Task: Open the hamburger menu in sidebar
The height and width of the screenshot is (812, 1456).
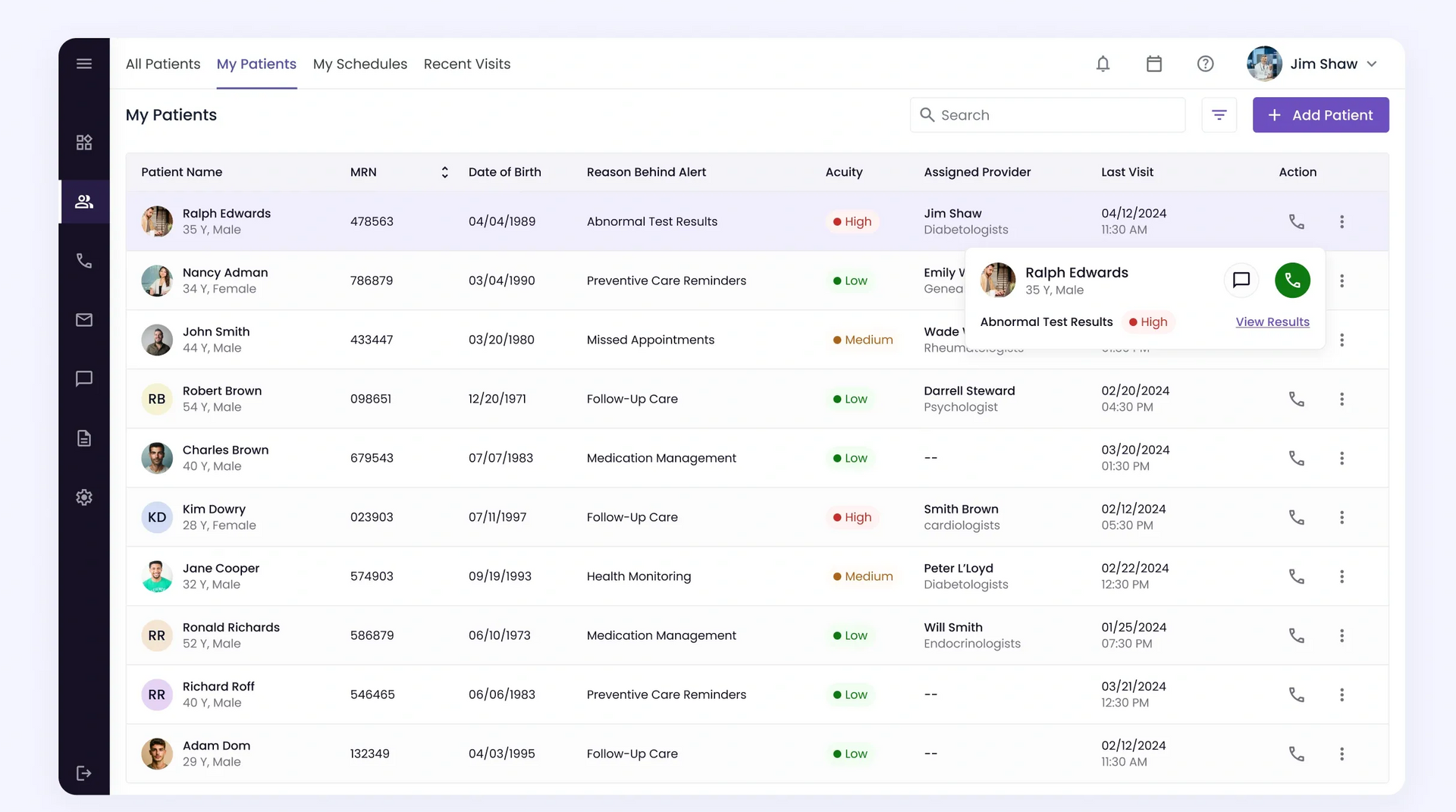Action: (x=84, y=64)
